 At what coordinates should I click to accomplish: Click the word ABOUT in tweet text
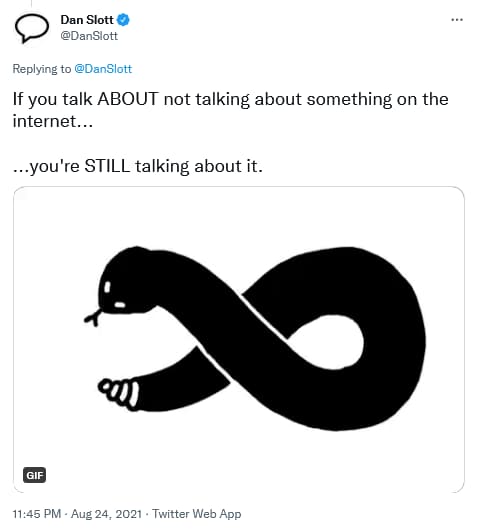(x=128, y=99)
